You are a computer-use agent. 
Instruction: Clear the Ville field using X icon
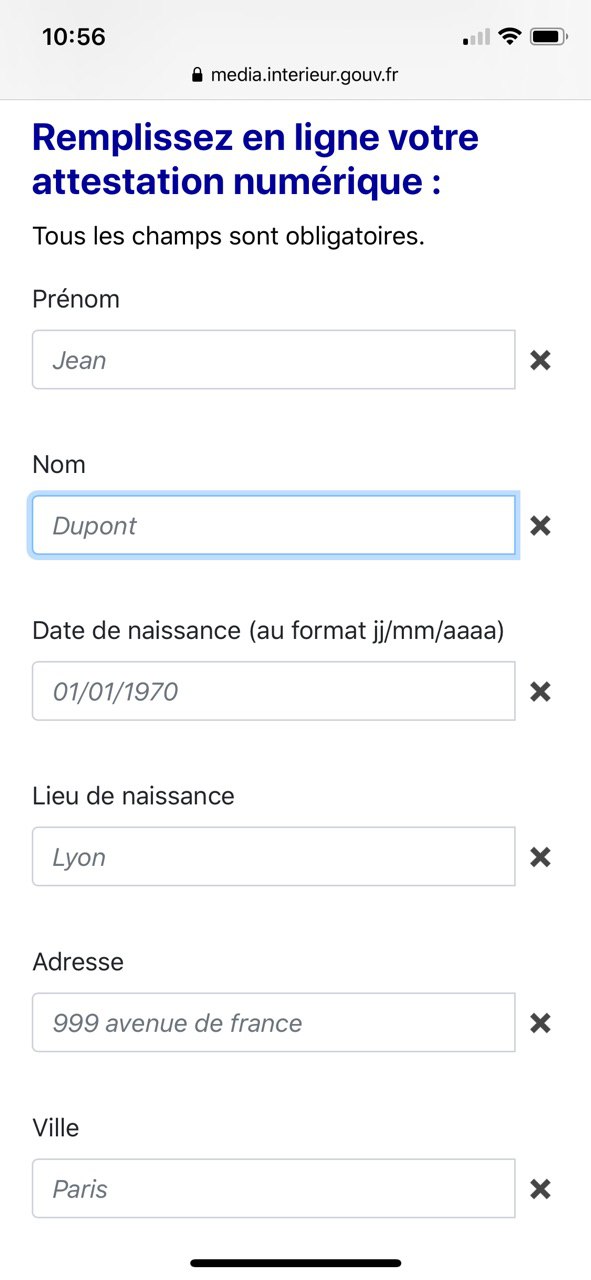pos(540,1189)
